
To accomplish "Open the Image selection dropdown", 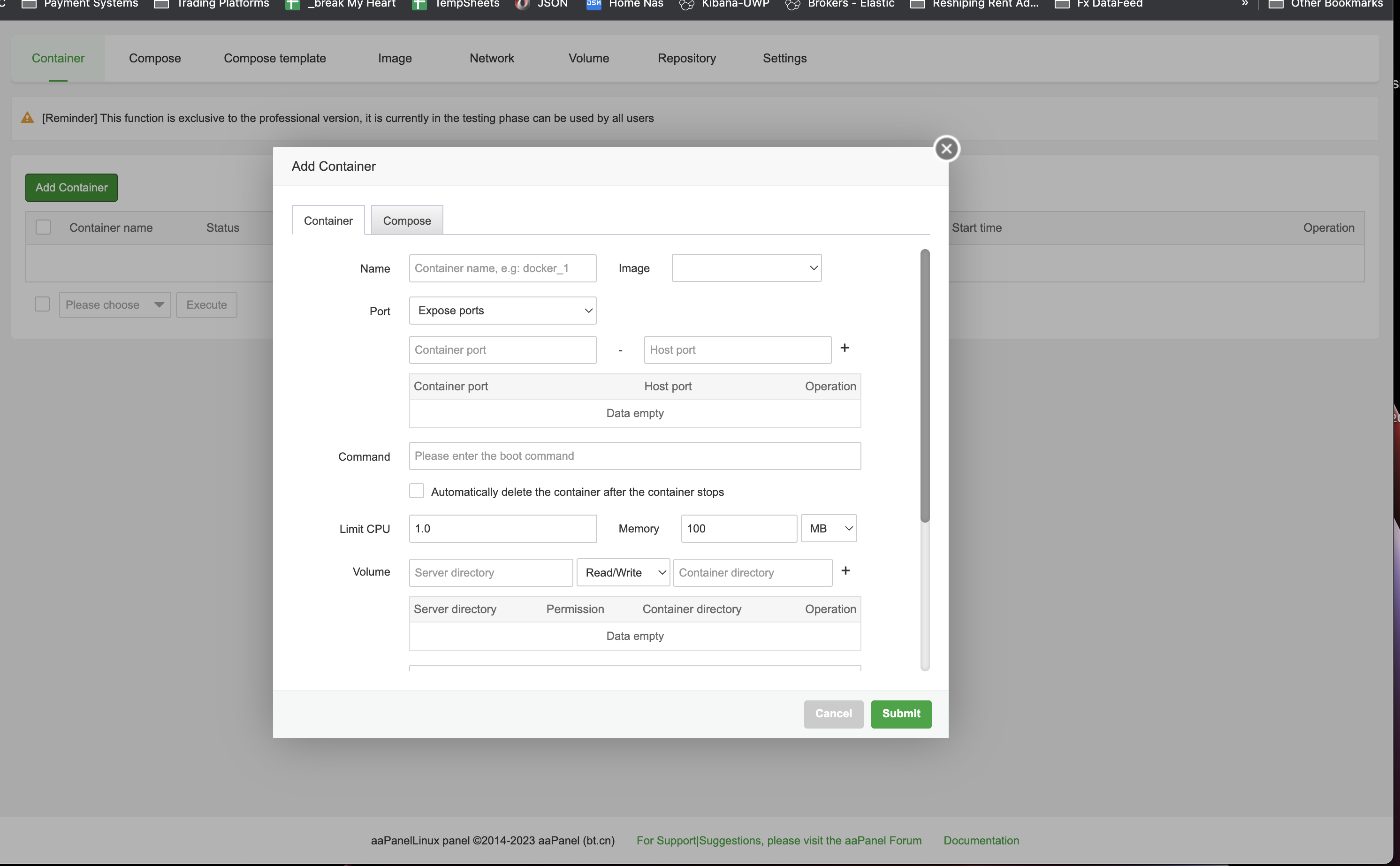I will coord(746,268).
